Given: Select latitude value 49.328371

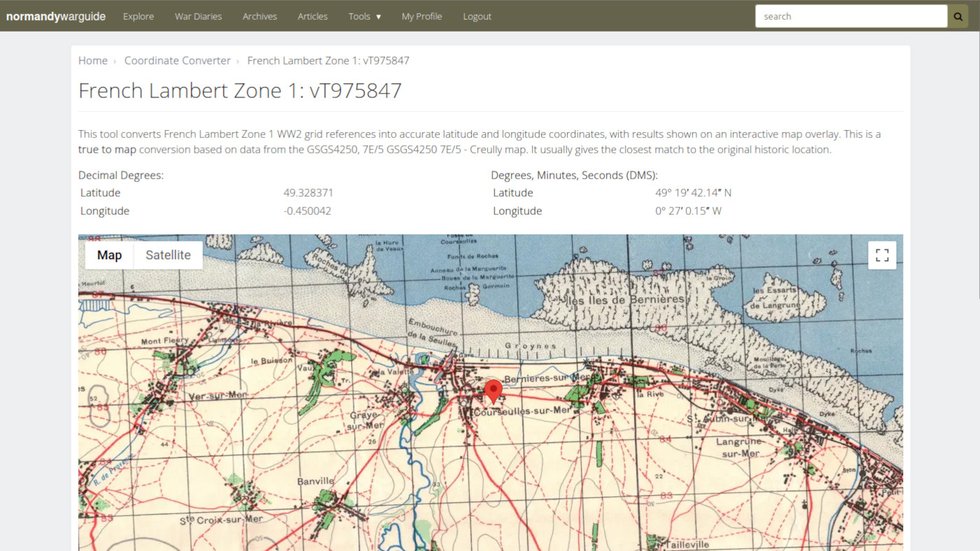Looking at the screenshot, I should point(308,192).
